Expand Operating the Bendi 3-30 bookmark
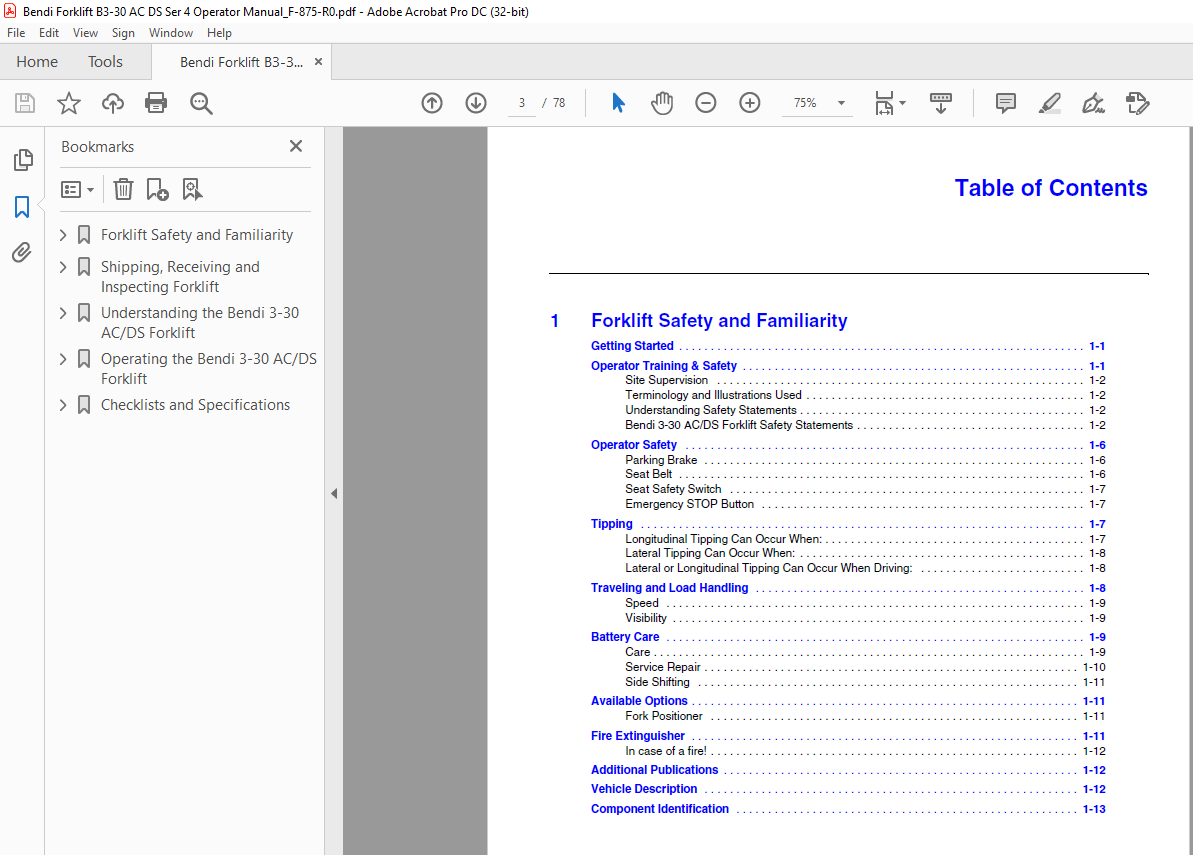This screenshot has height=855, width=1193. [x=63, y=358]
